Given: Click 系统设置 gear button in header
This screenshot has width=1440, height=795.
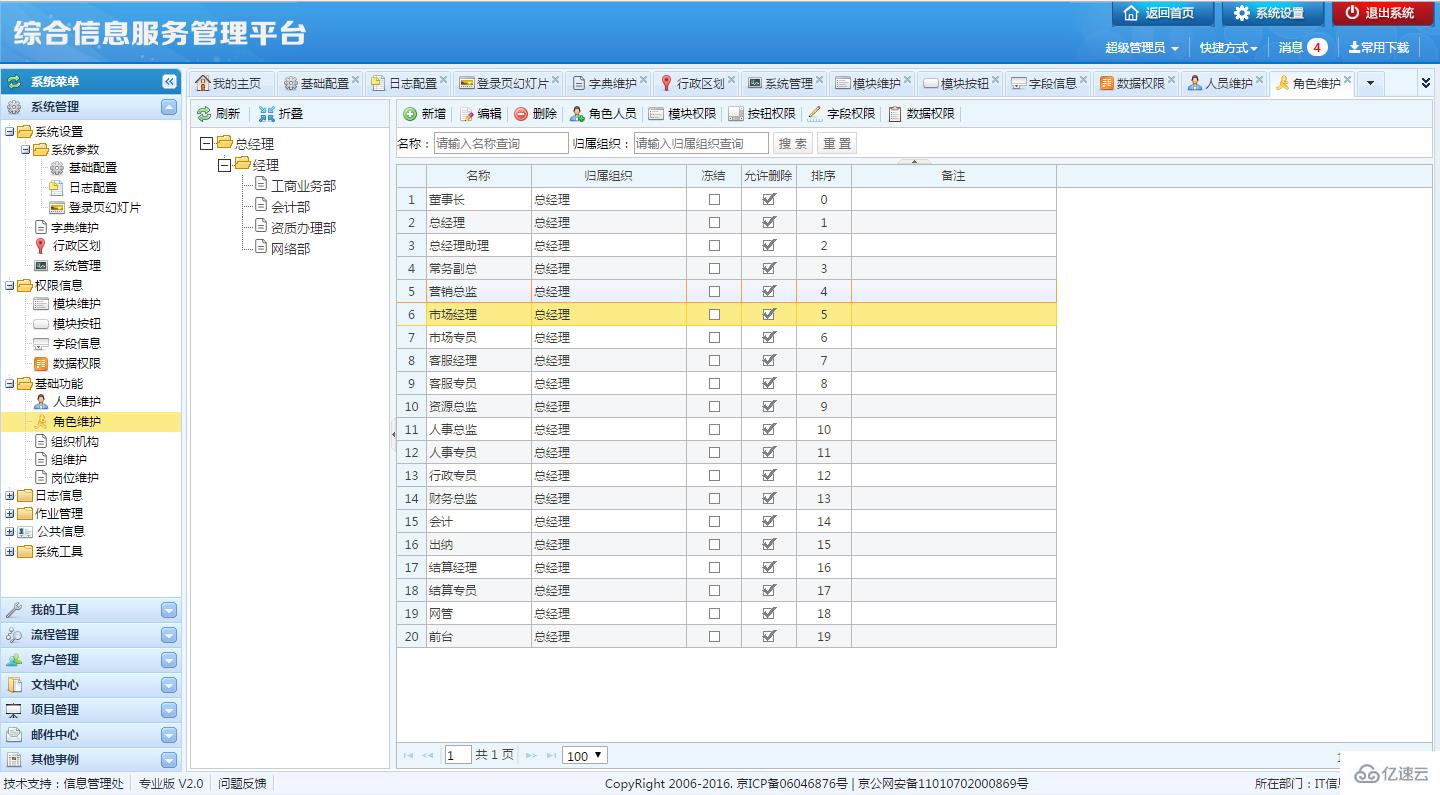Looking at the screenshot, I should point(1272,13).
